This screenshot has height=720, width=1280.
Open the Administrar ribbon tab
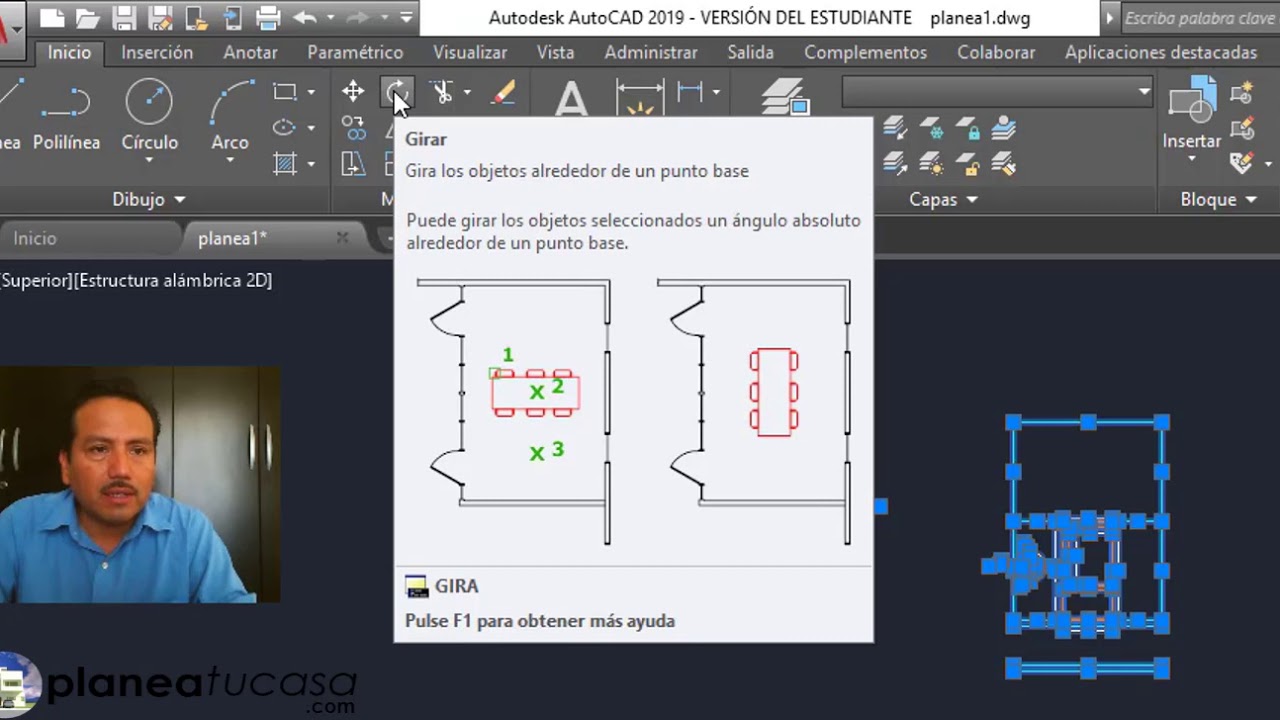pos(651,52)
